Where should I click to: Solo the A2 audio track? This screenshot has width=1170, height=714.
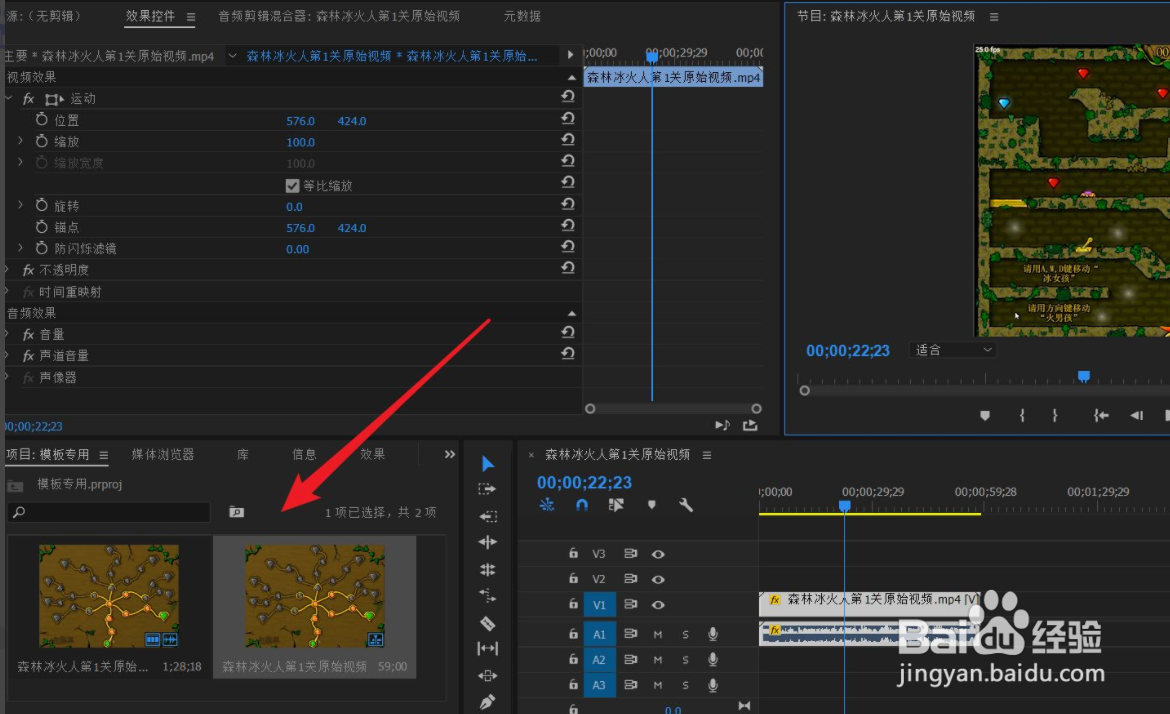point(685,660)
